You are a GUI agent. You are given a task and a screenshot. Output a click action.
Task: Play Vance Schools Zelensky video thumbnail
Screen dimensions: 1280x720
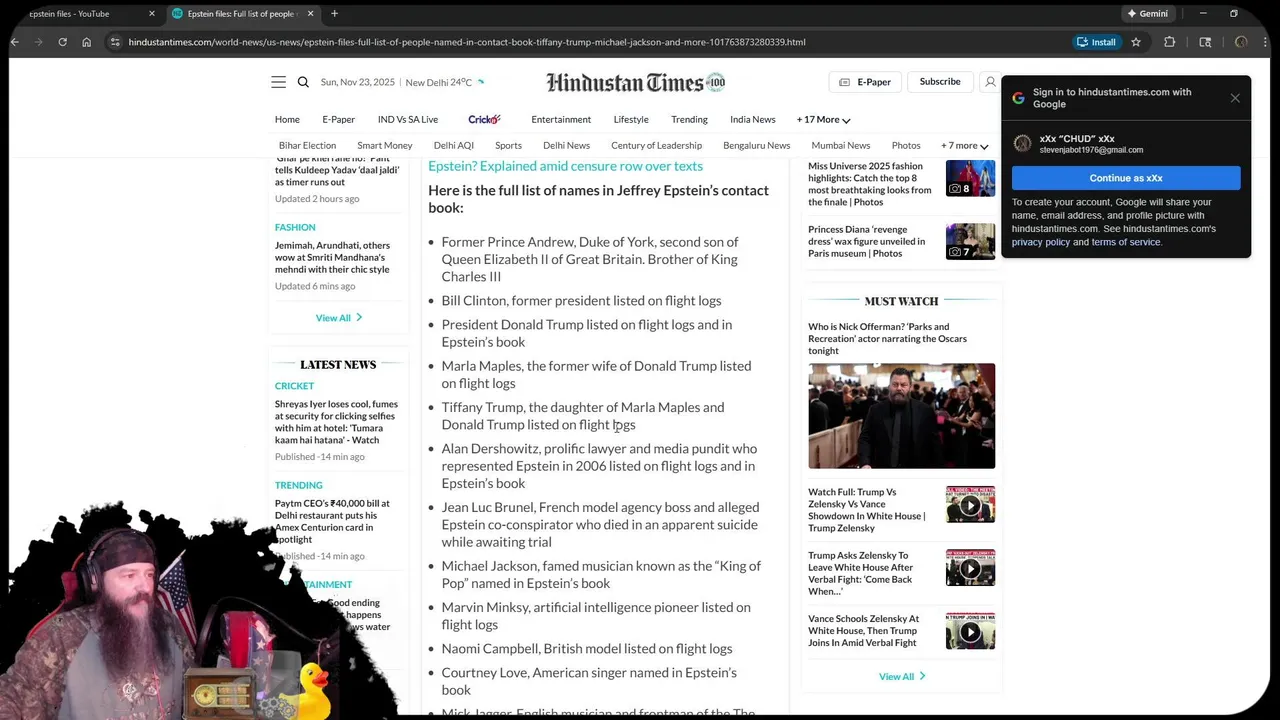click(x=970, y=631)
